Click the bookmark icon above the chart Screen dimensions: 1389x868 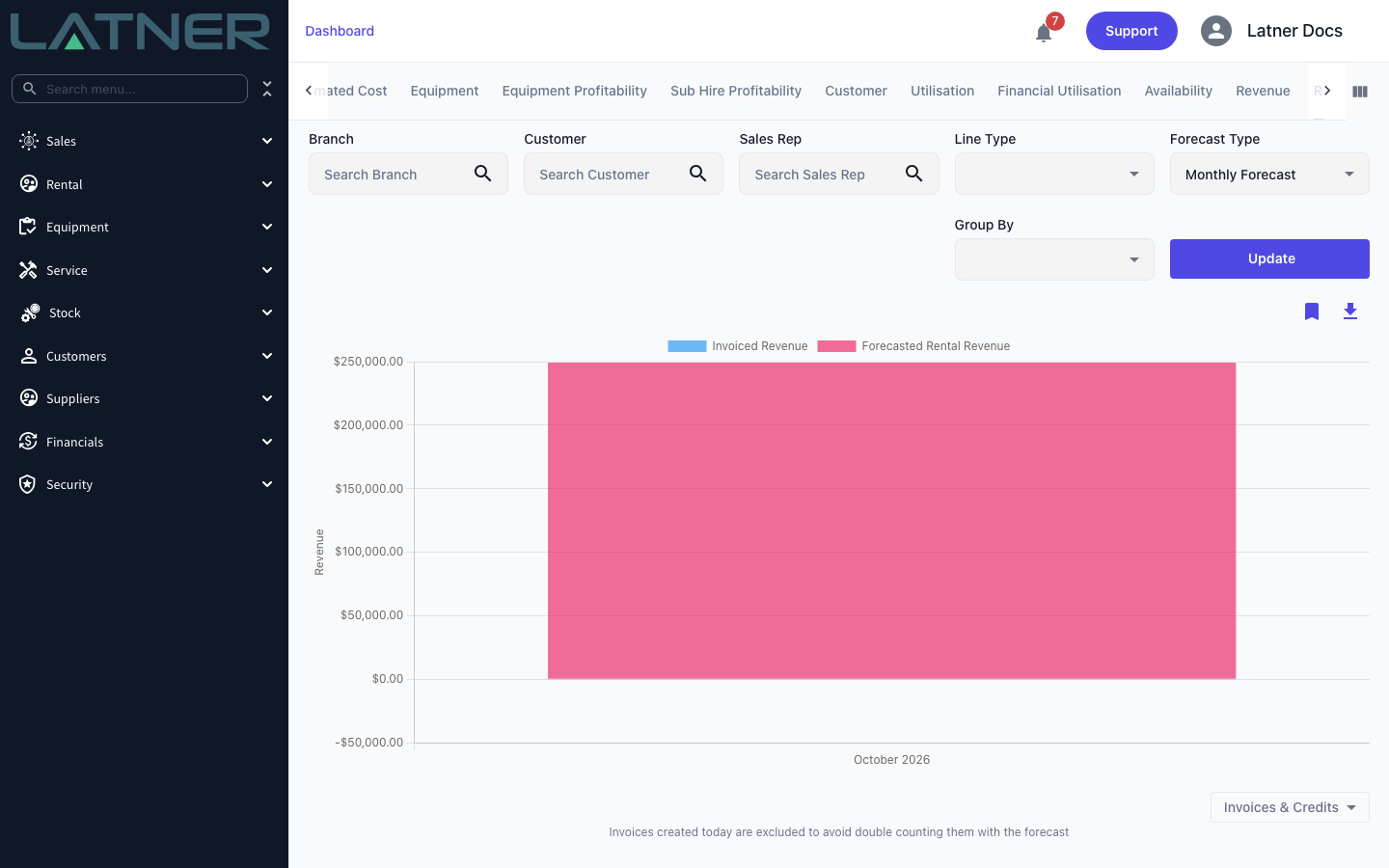(x=1312, y=312)
